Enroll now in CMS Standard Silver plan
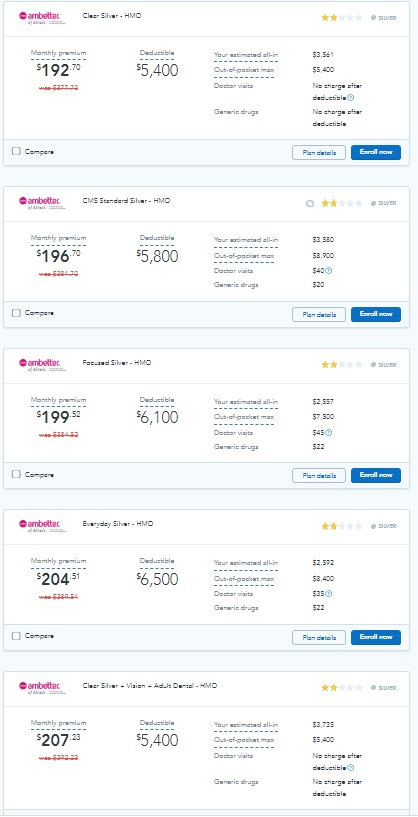Screen dimensions: 418x817 (376, 314)
